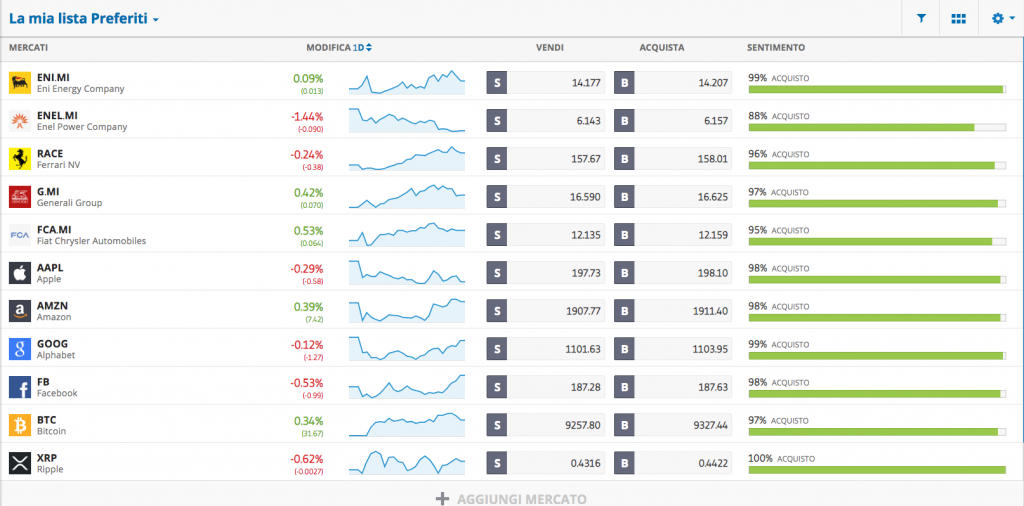The image size is (1024, 506).
Task: Click the Mercati column header
Action: [28, 48]
